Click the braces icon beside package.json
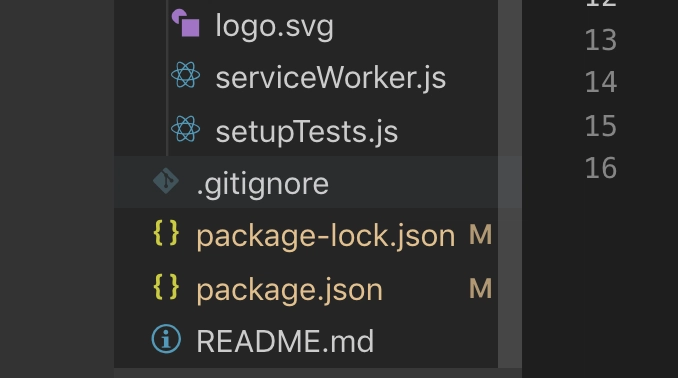The image size is (678, 378). click(166, 287)
